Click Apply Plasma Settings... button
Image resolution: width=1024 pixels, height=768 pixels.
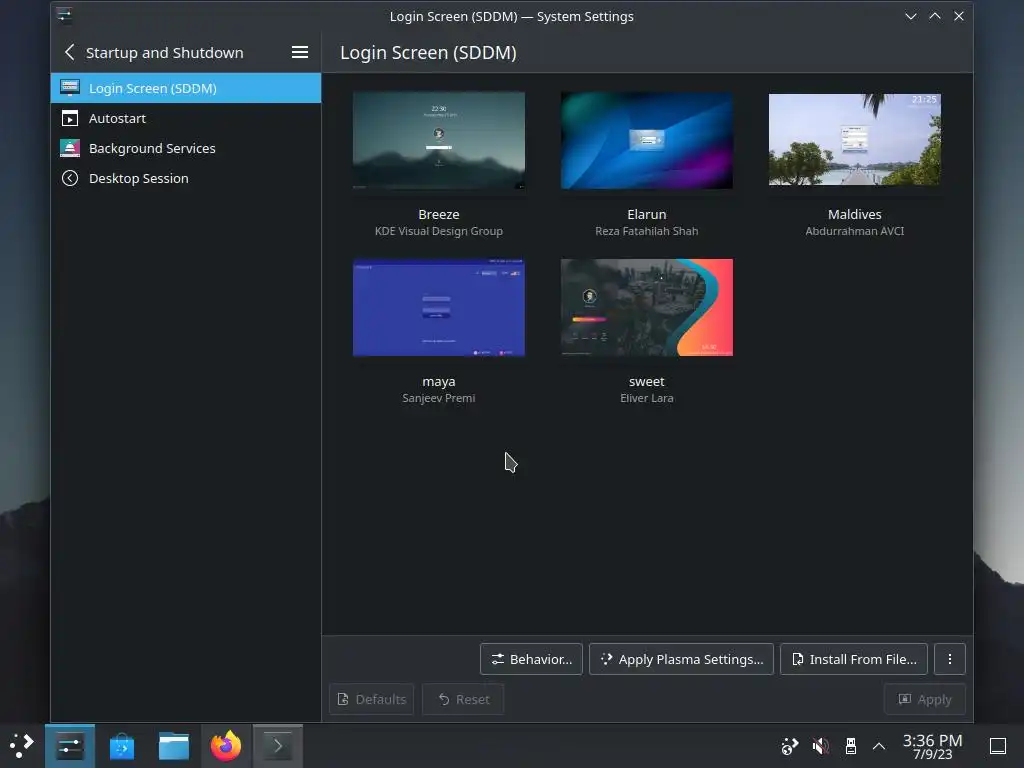coord(681,659)
